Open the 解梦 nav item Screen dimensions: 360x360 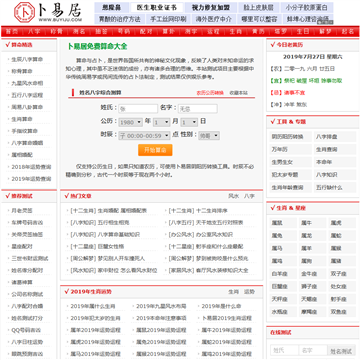pos(325,32)
